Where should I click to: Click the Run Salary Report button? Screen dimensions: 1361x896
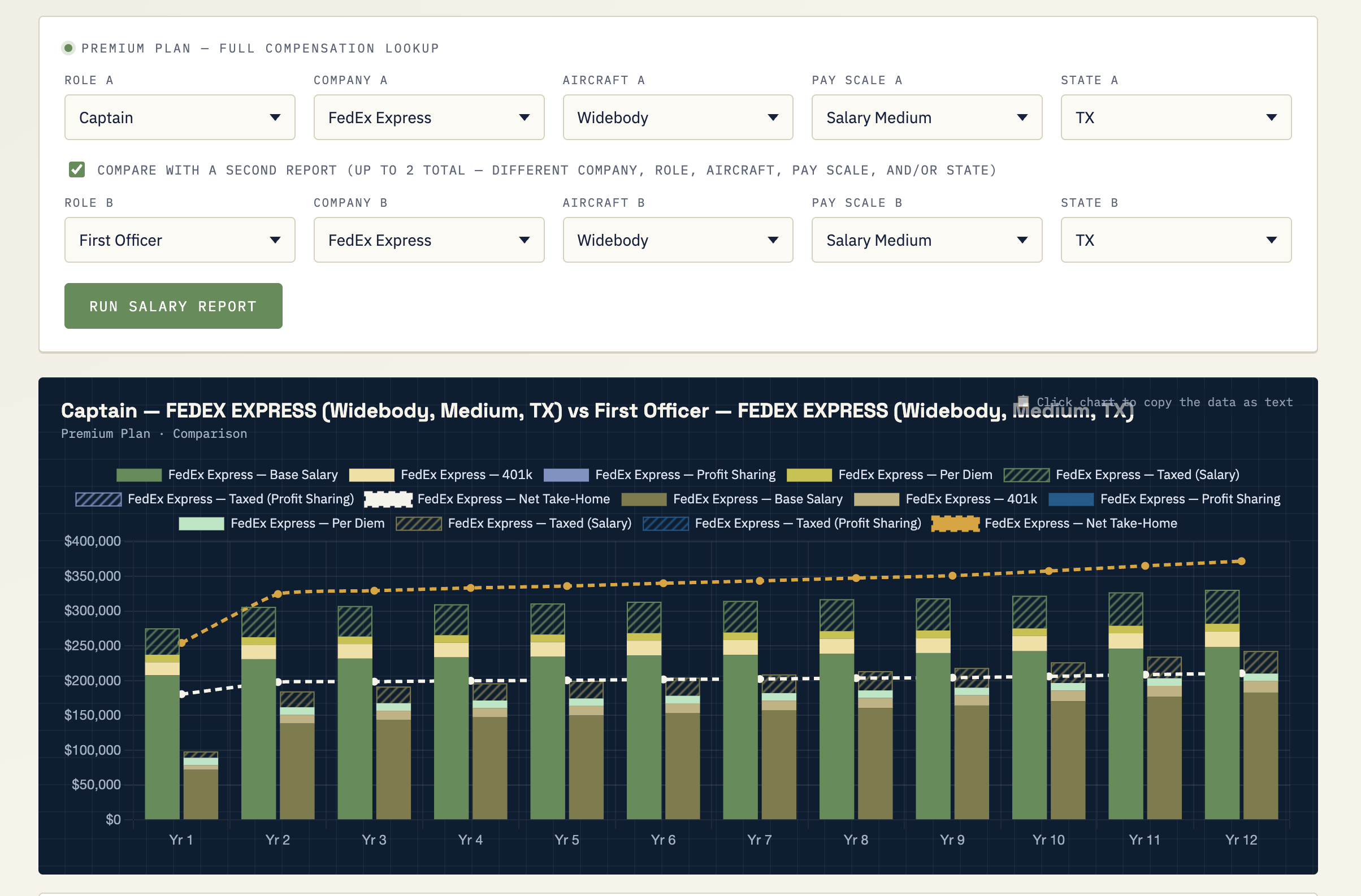tap(174, 306)
